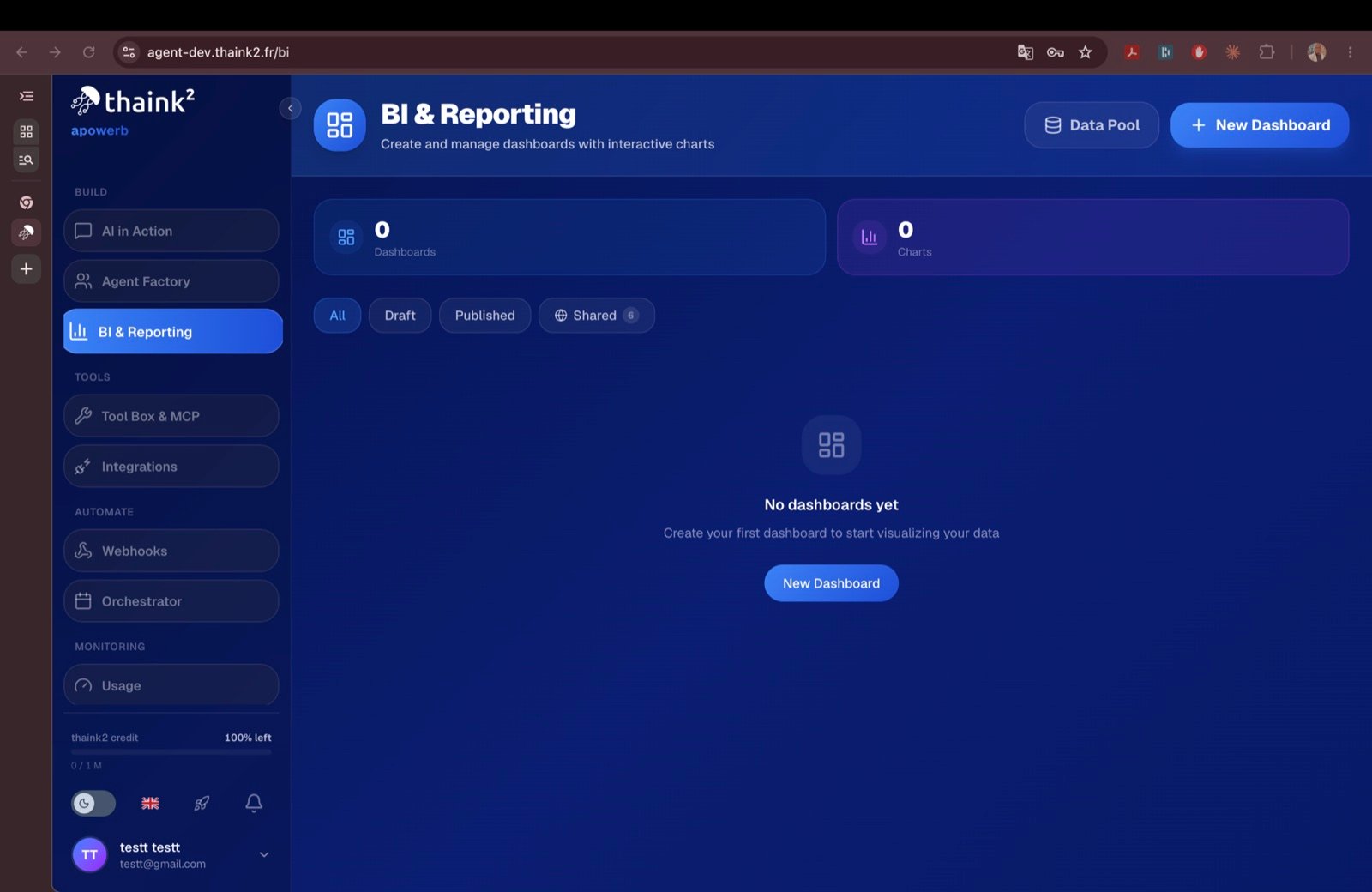Open saved passwords key icon
This screenshot has width=1372, height=892.
tap(1056, 52)
